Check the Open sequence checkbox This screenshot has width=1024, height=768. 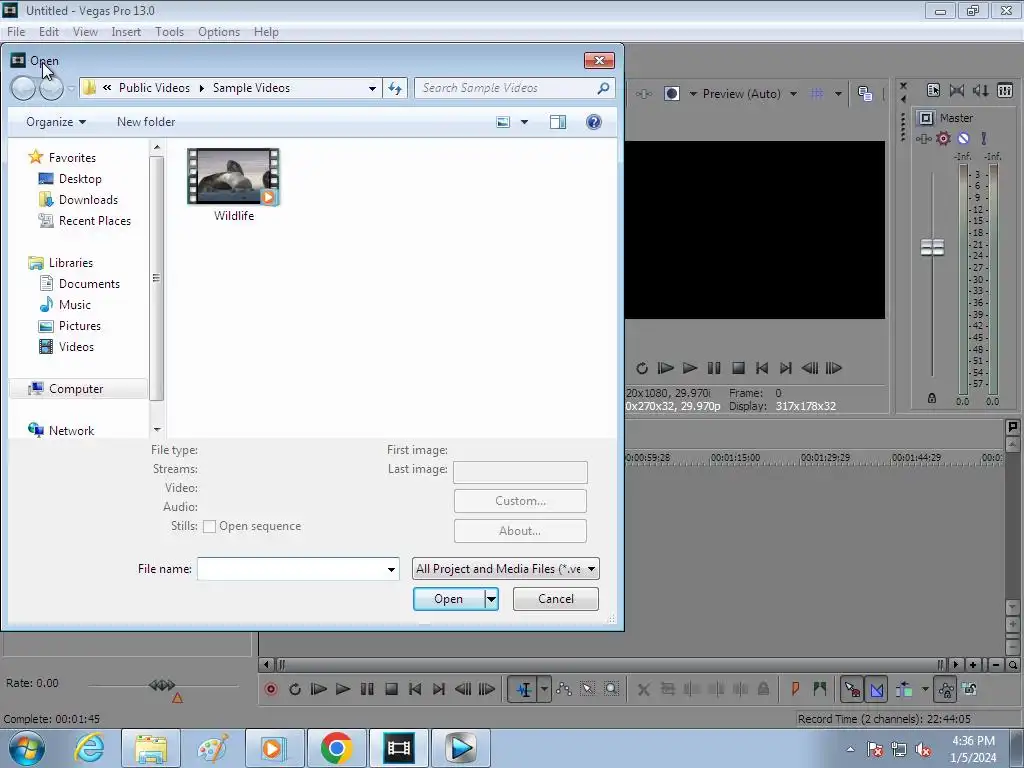(210, 526)
